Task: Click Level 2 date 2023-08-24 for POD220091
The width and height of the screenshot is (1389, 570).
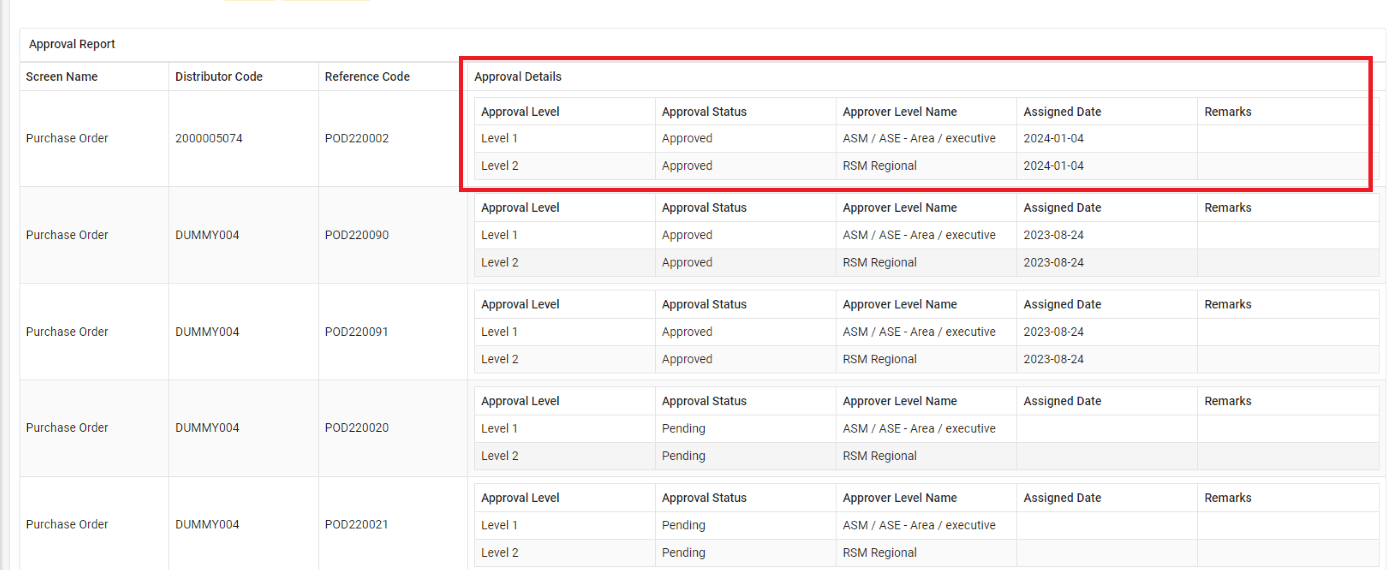Action: pyautogui.click(x=1054, y=359)
